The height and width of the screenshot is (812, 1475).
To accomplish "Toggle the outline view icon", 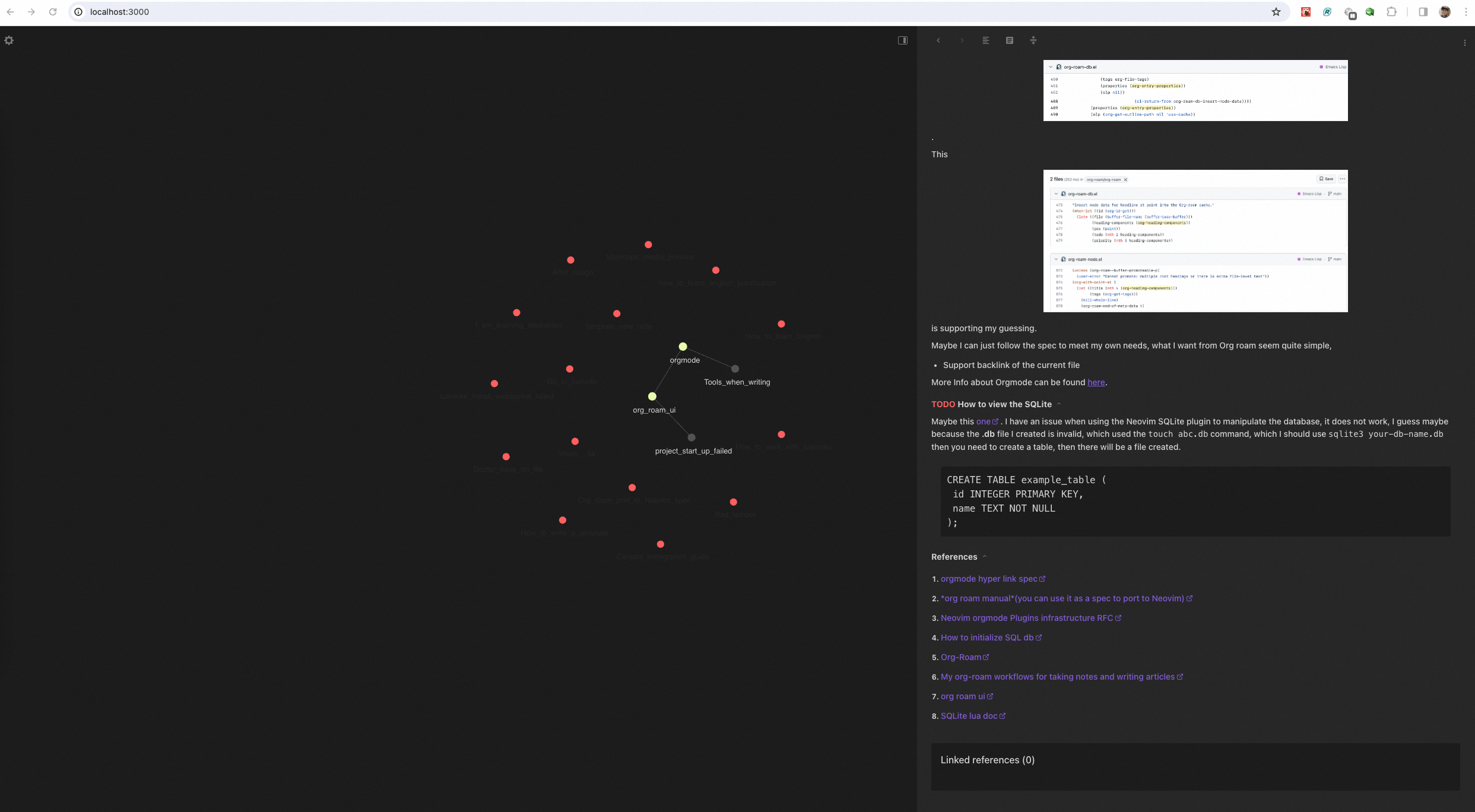I will (x=1009, y=40).
